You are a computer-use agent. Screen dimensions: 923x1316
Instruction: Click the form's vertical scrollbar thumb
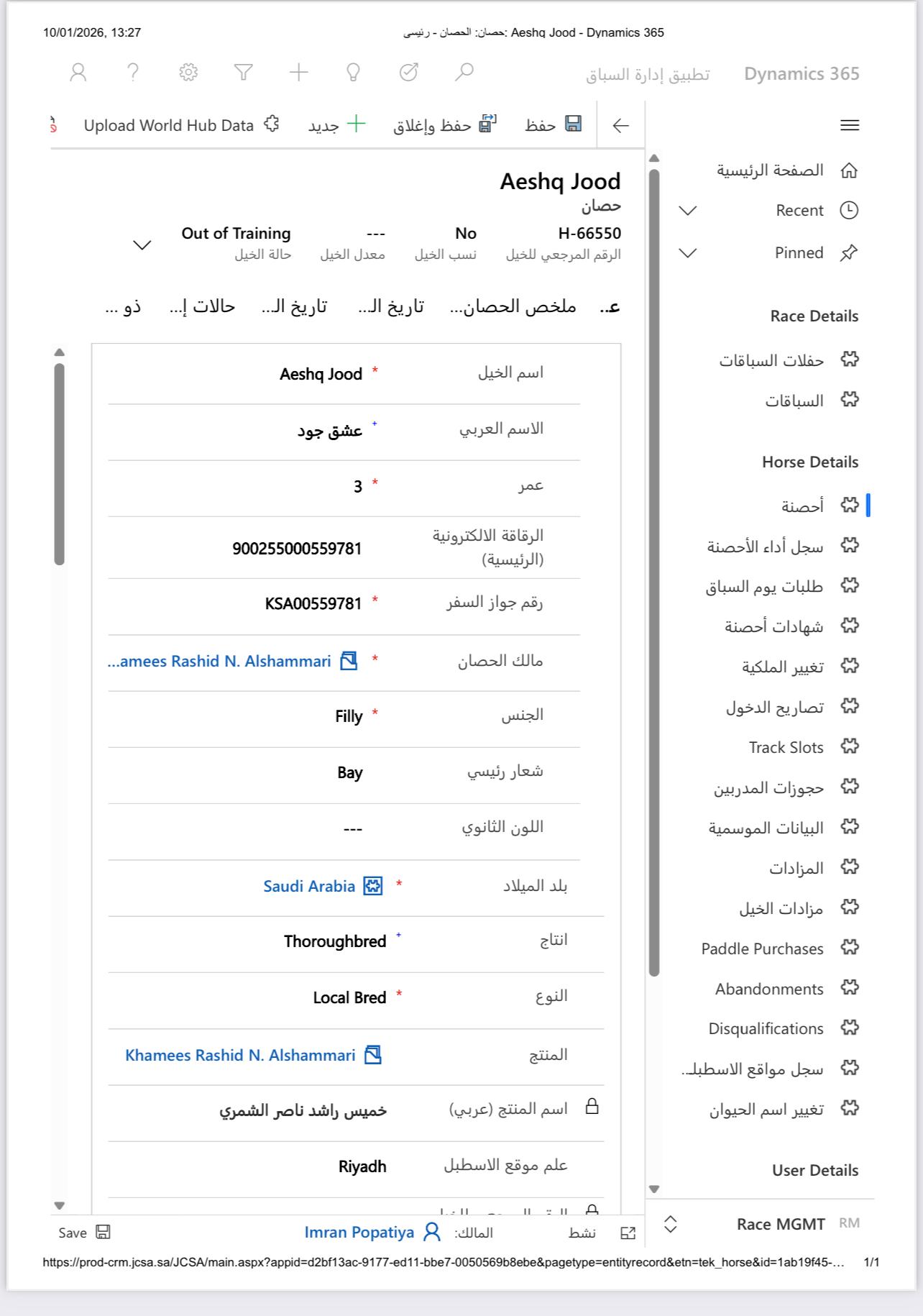60,464
